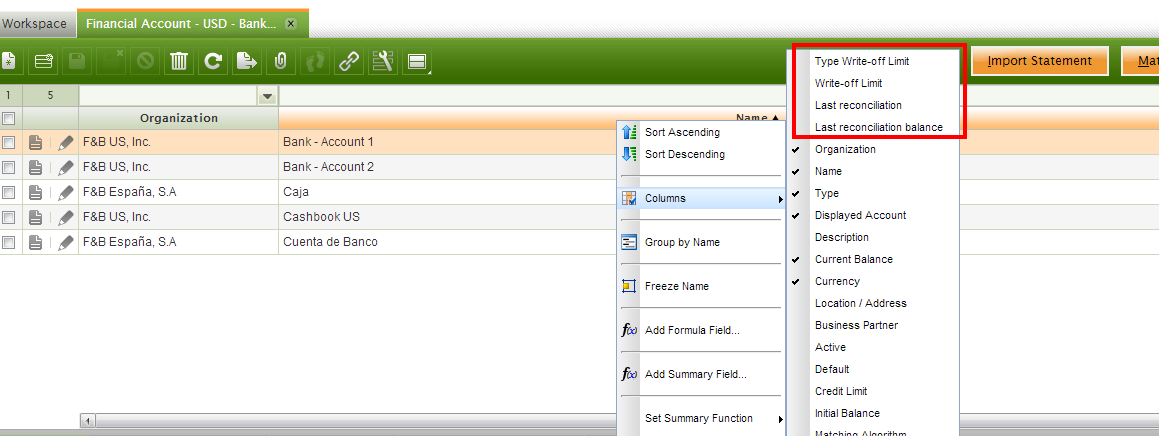The image size is (1159, 436).
Task: Show the Description column
Action: (872, 237)
